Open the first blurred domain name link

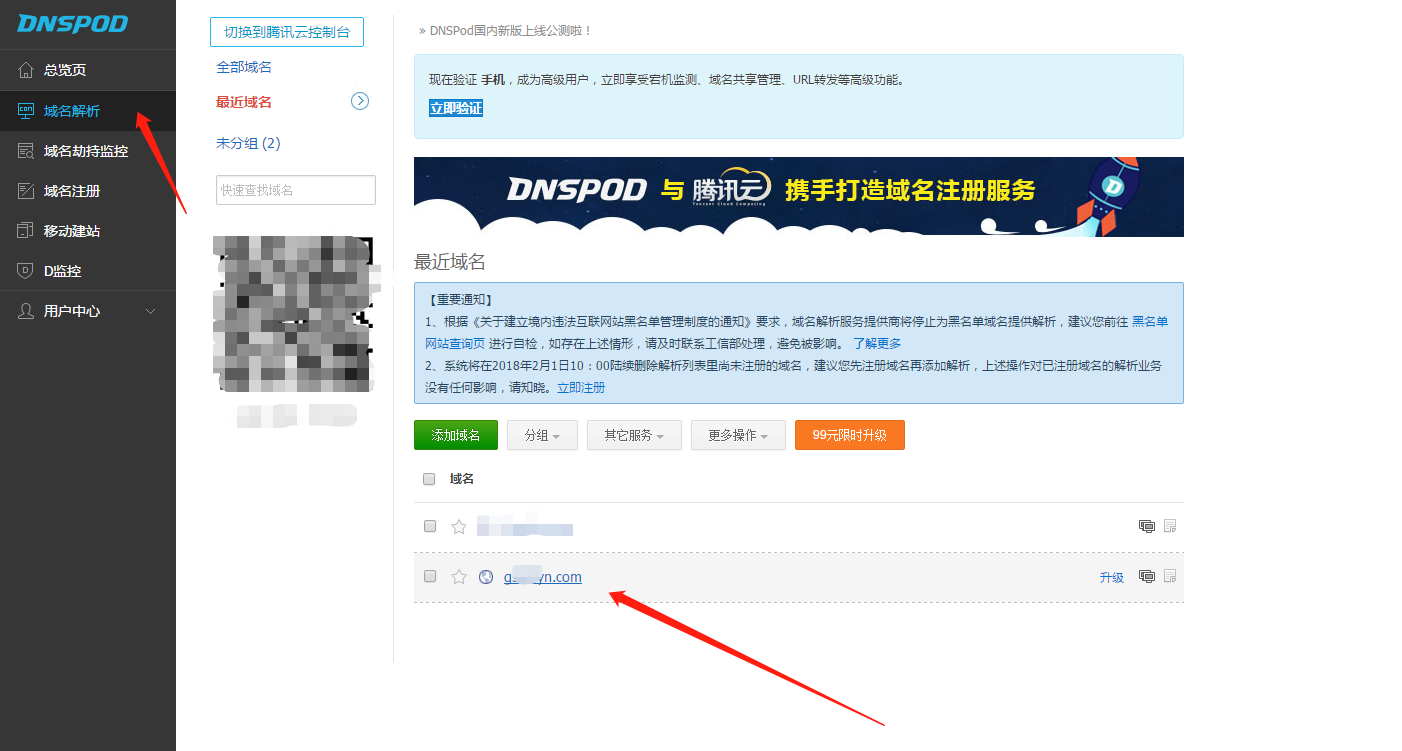point(525,526)
